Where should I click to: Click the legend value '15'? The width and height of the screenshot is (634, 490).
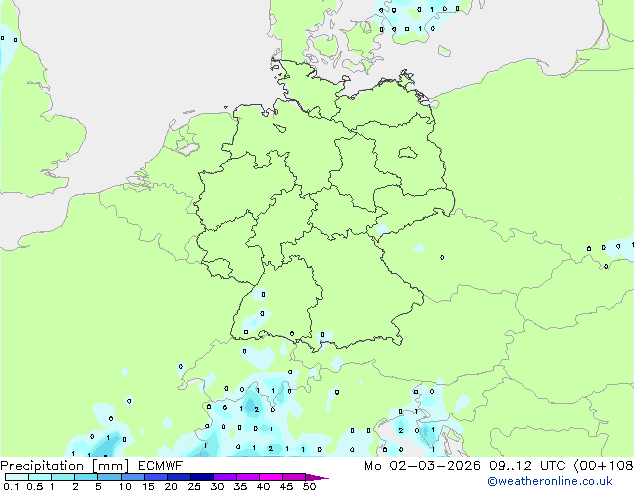[148, 486]
